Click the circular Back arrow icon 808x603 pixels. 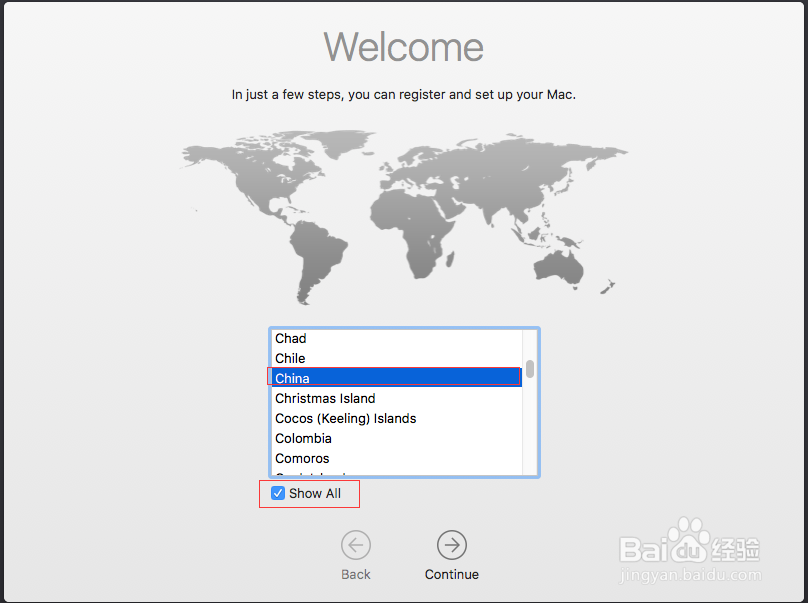click(356, 545)
